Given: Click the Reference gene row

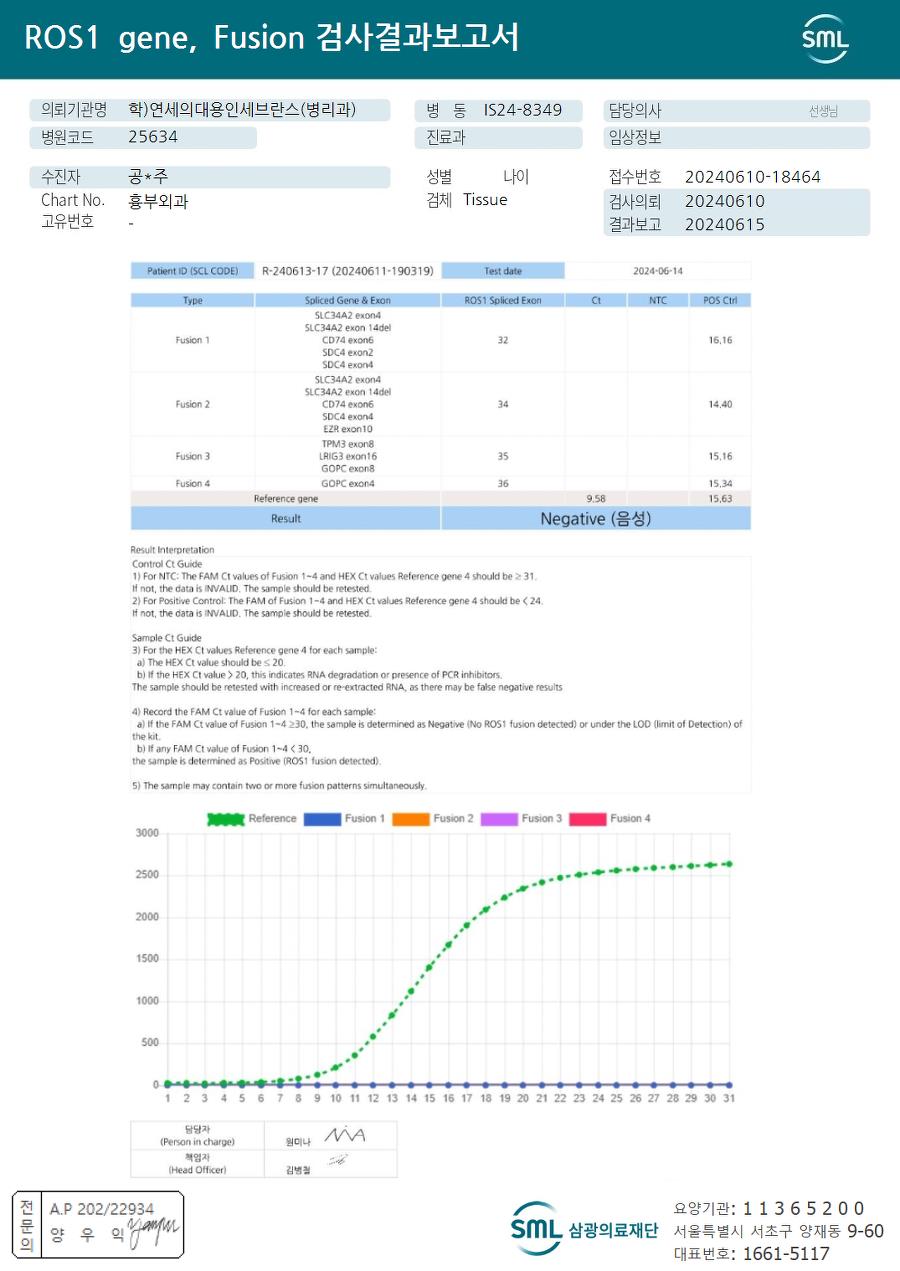Looking at the screenshot, I should [441, 498].
